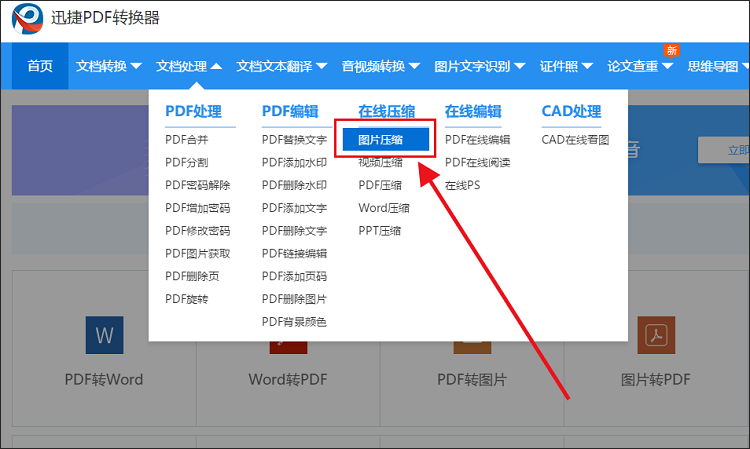Choose PDF密码解除 option
This screenshot has height=449, width=750.
click(x=198, y=185)
